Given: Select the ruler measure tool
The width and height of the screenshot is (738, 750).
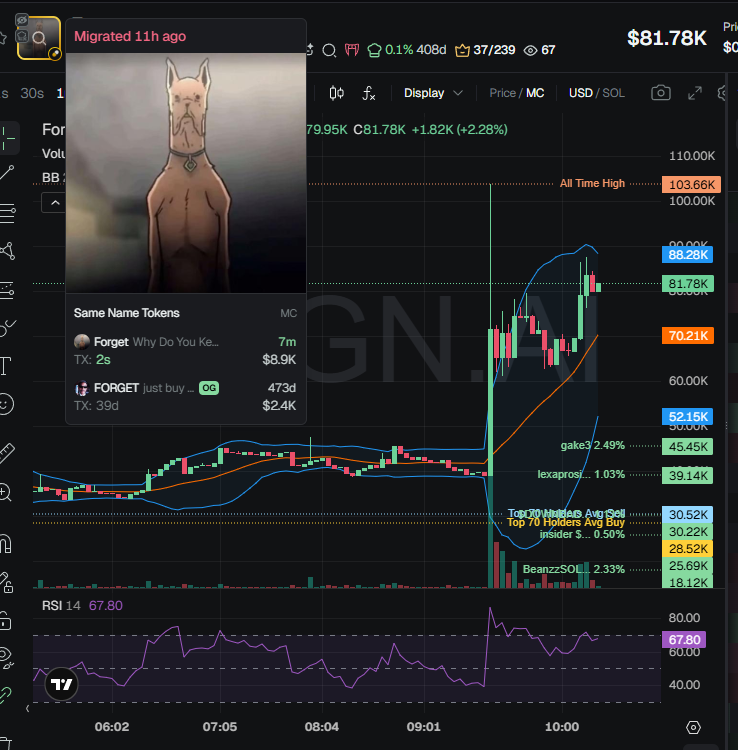Looking at the screenshot, I should [7, 453].
